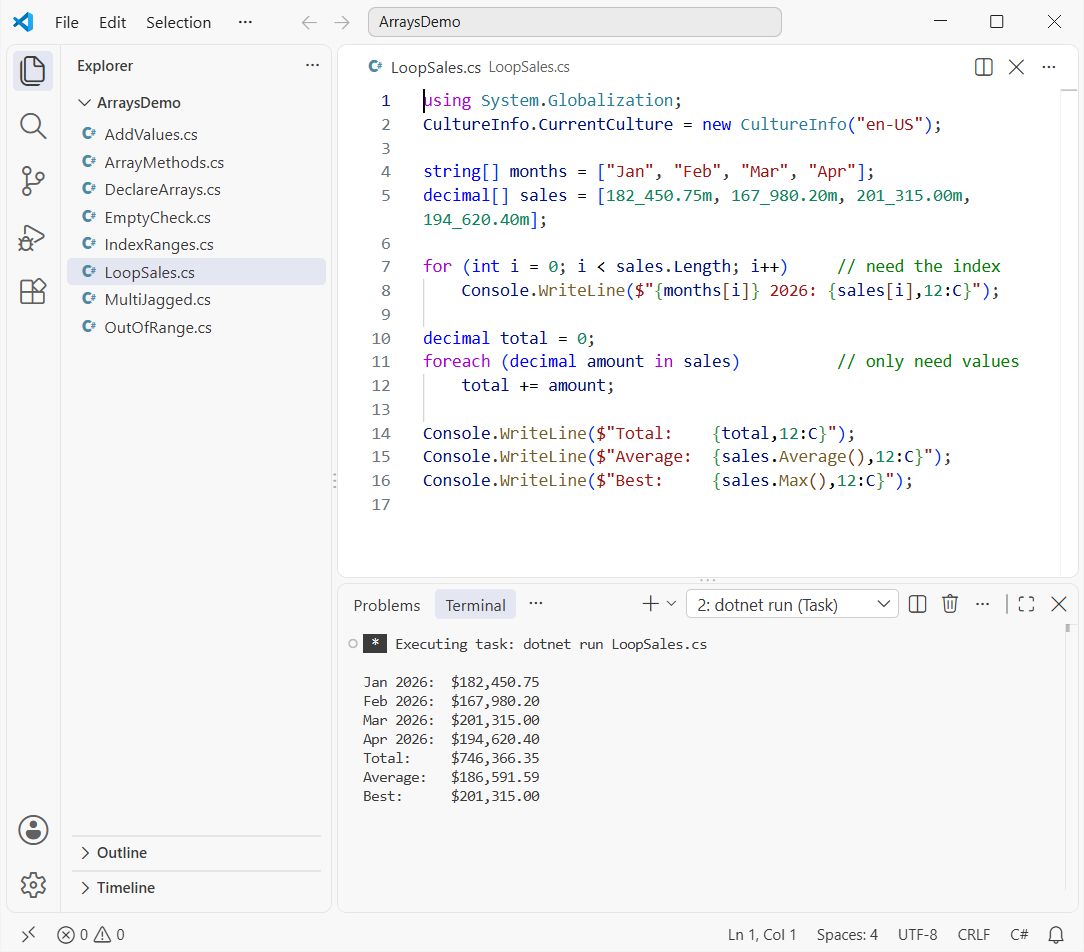1084x952 pixels.
Task: Click the 'Total: $746,366.35' terminal output
Action: tap(451, 758)
